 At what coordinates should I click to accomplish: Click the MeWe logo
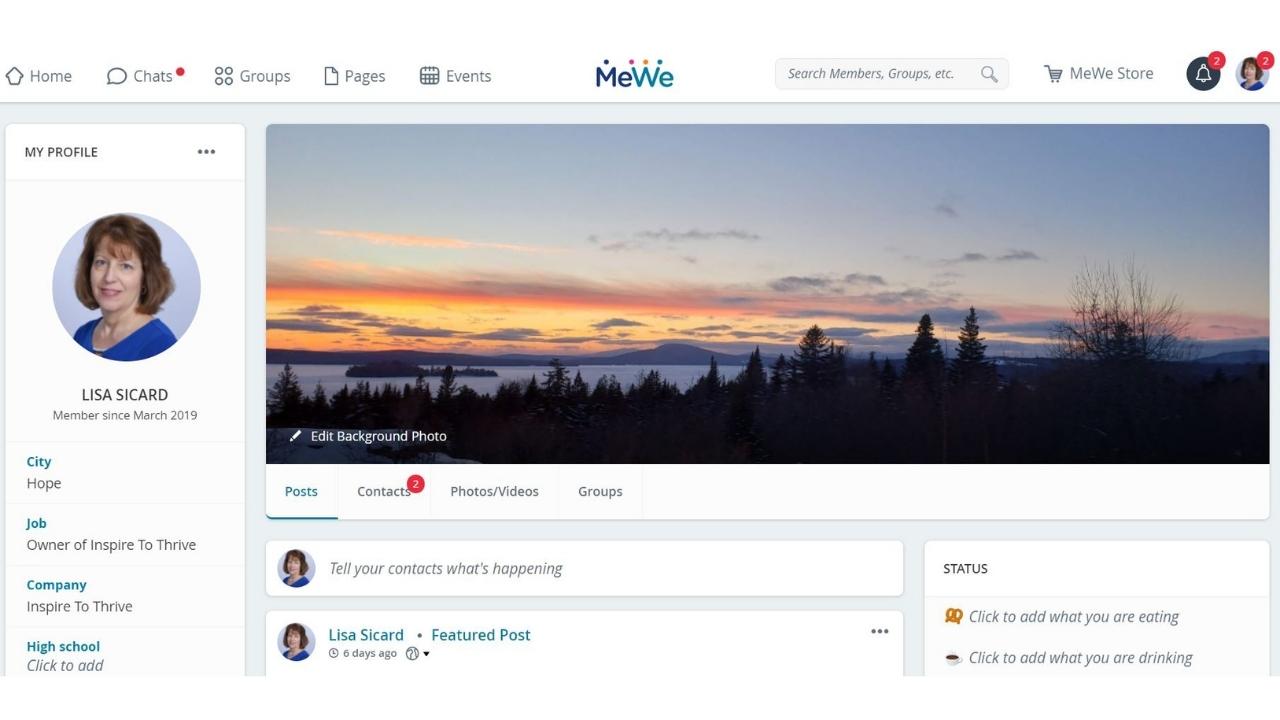point(635,73)
